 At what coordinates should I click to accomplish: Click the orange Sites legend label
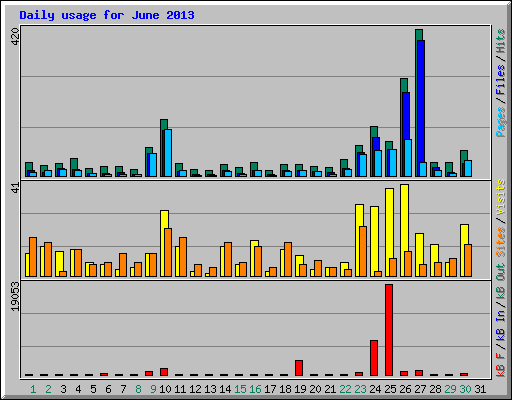(x=500, y=242)
